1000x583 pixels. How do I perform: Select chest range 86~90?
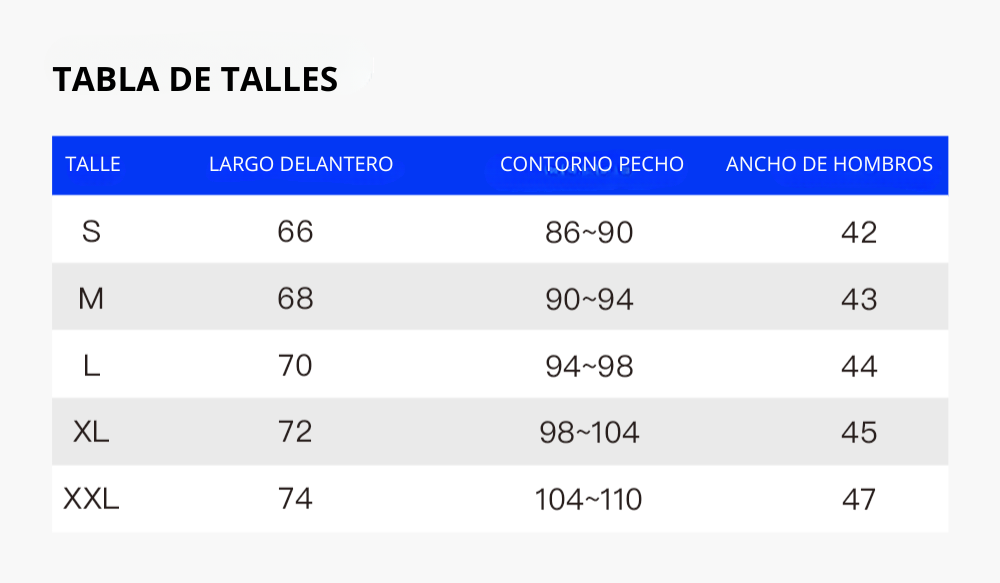coord(589,233)
